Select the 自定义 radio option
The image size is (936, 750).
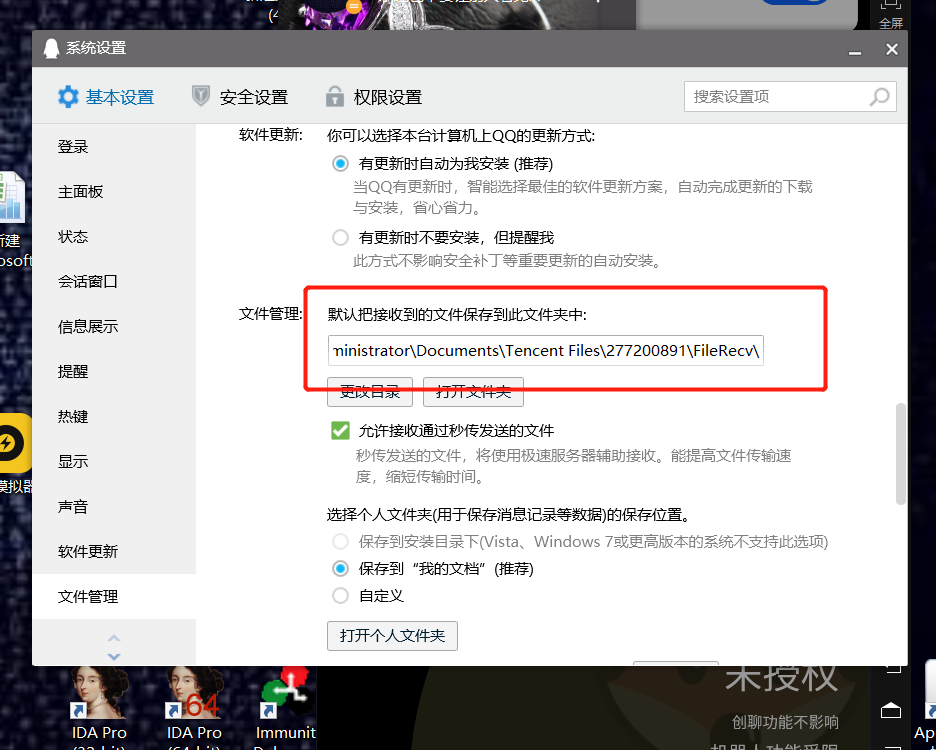coord(340,595)
